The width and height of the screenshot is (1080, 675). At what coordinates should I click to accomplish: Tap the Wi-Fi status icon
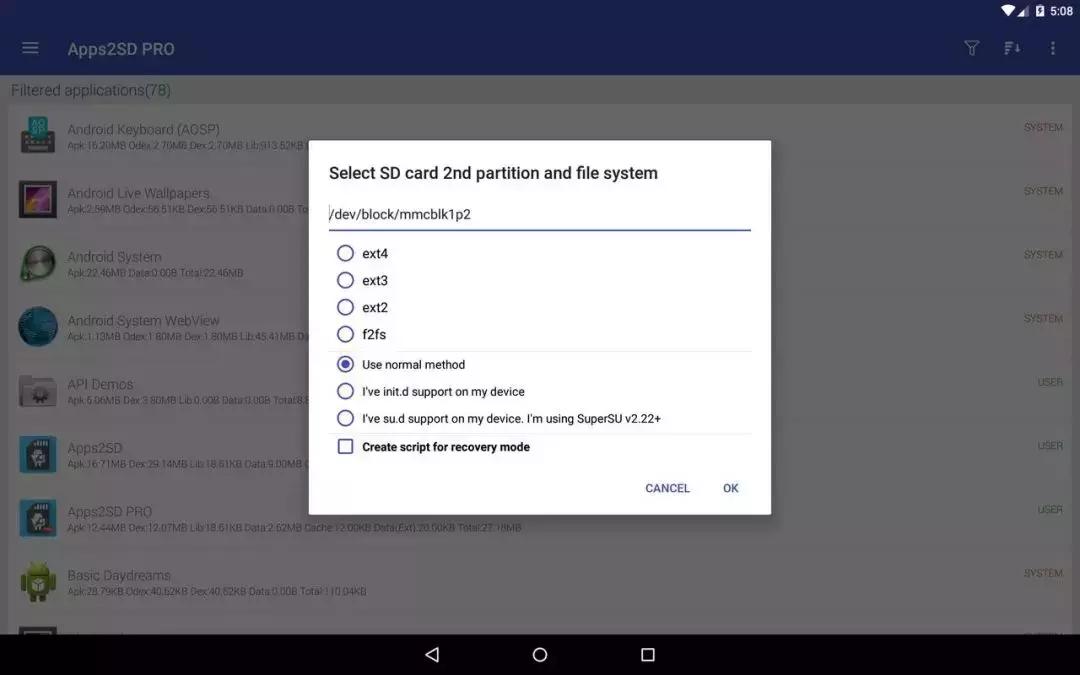pos(1007,10)
